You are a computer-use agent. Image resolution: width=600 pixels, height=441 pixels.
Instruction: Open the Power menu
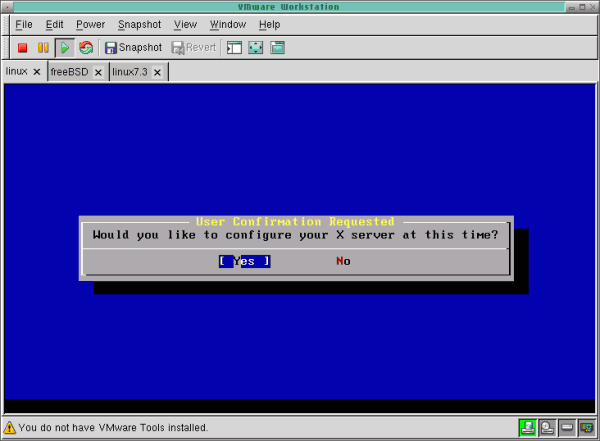point(90,24)
